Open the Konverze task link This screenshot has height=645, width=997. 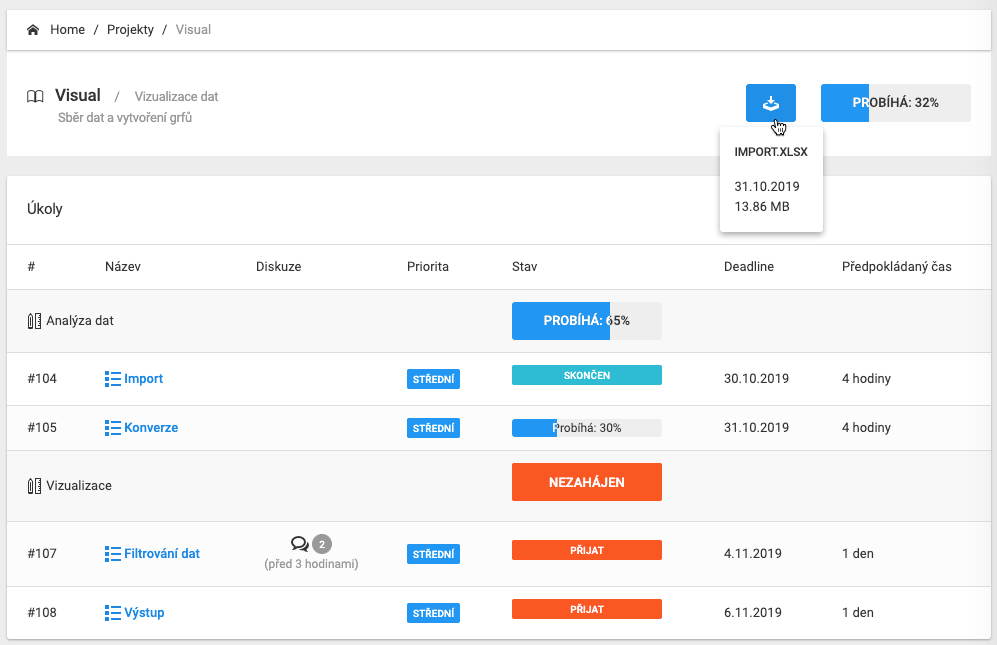151,428
